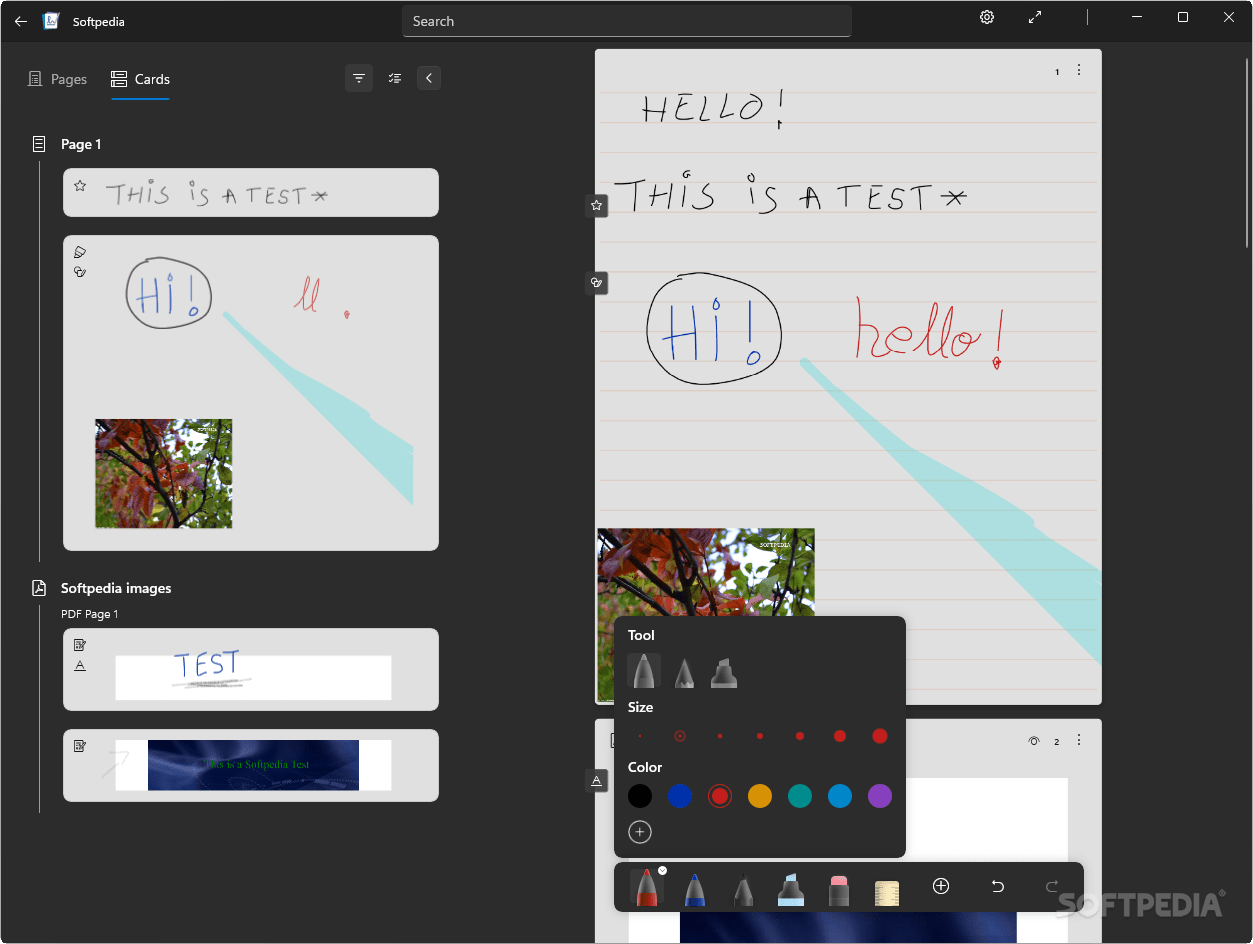Switch to the Pages tab
Screen dimensions: 1253x944
(57, 78)
